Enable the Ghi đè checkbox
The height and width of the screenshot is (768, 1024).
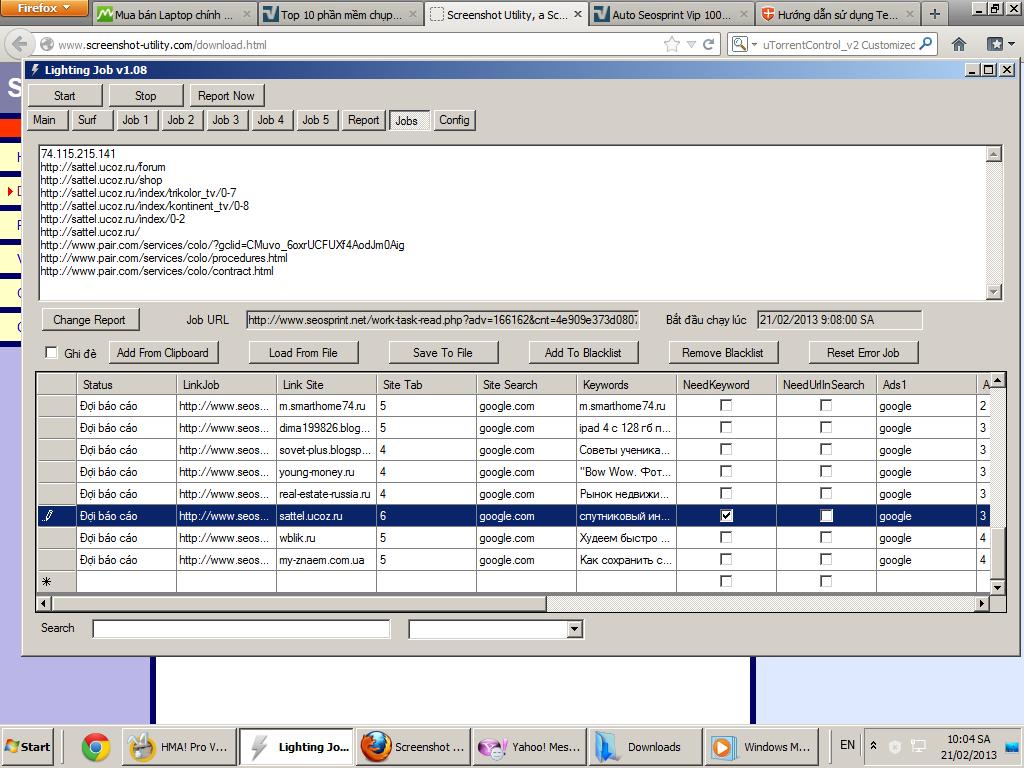(52, 353)
